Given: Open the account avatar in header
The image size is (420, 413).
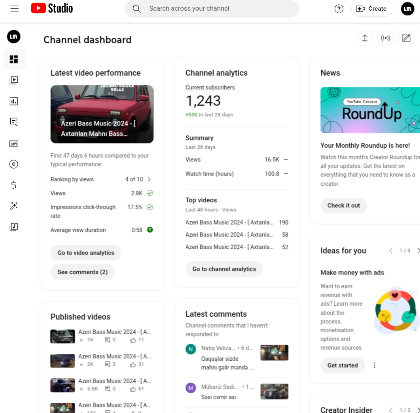Looking at the screenshot, I should (x=407, y=9).
